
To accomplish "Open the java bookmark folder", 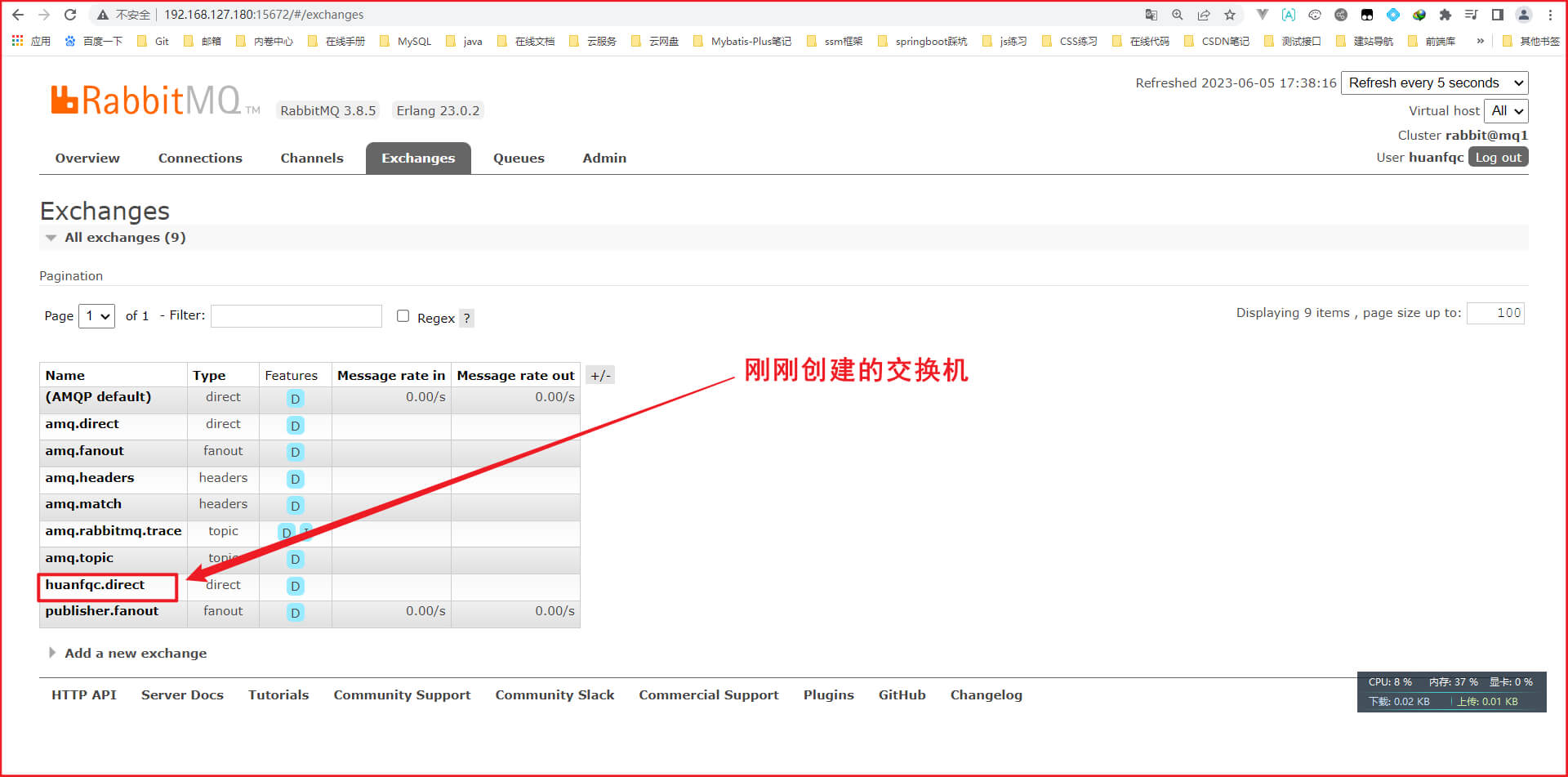I will coord(464,41).
